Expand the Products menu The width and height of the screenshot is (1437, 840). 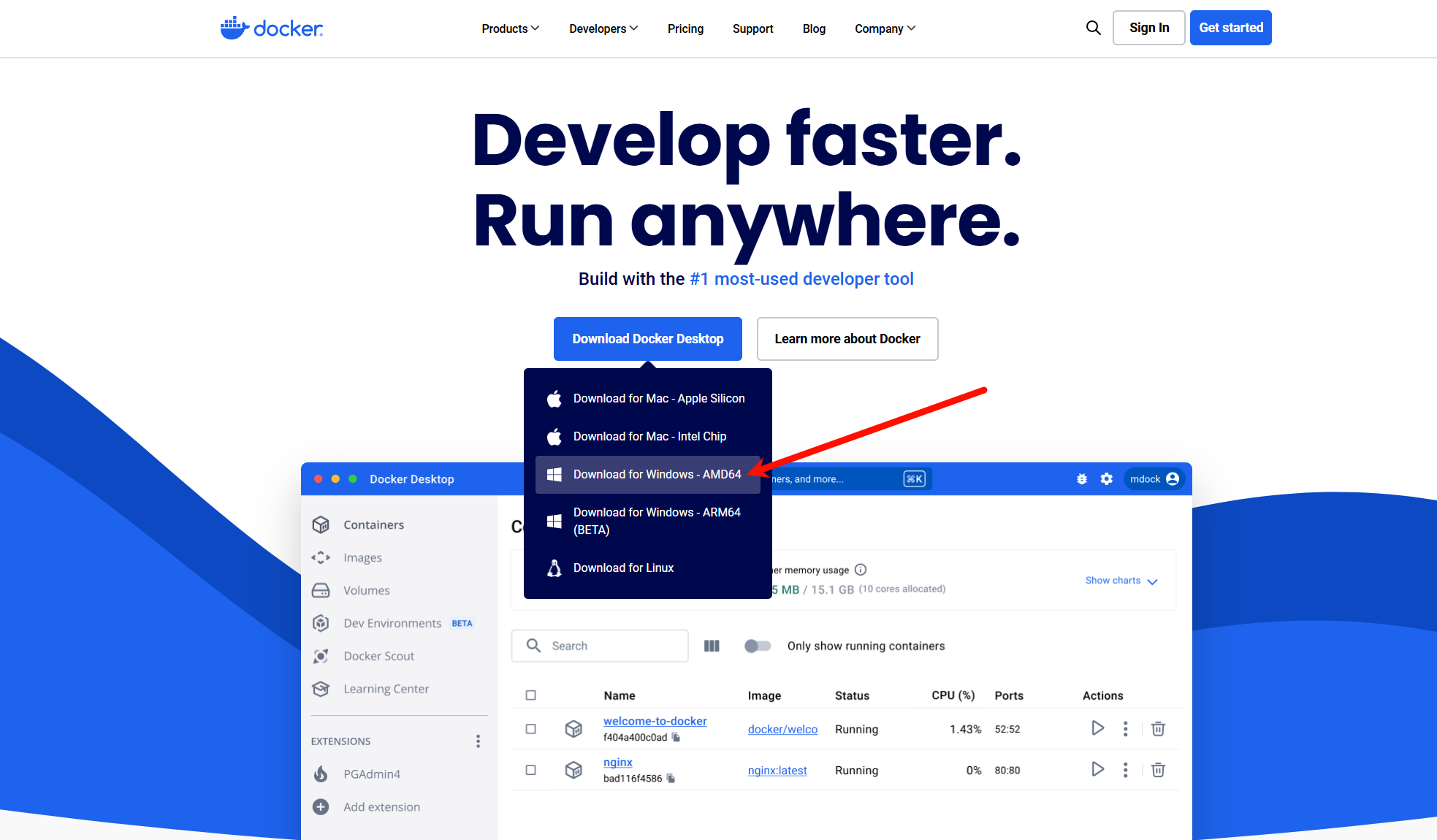[x=511, y=28]
